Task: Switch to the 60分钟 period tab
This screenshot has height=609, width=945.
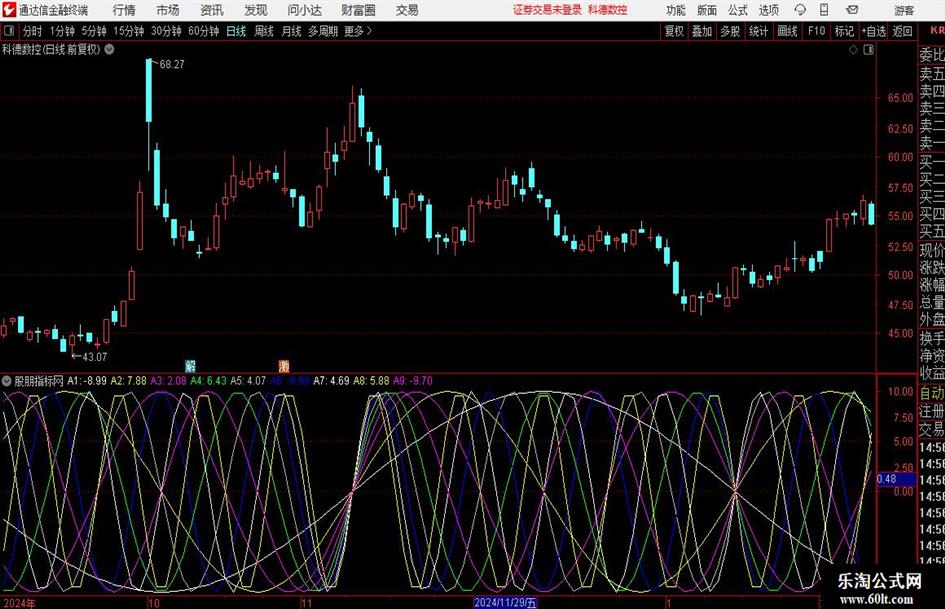Action: [x=204, y=31]
